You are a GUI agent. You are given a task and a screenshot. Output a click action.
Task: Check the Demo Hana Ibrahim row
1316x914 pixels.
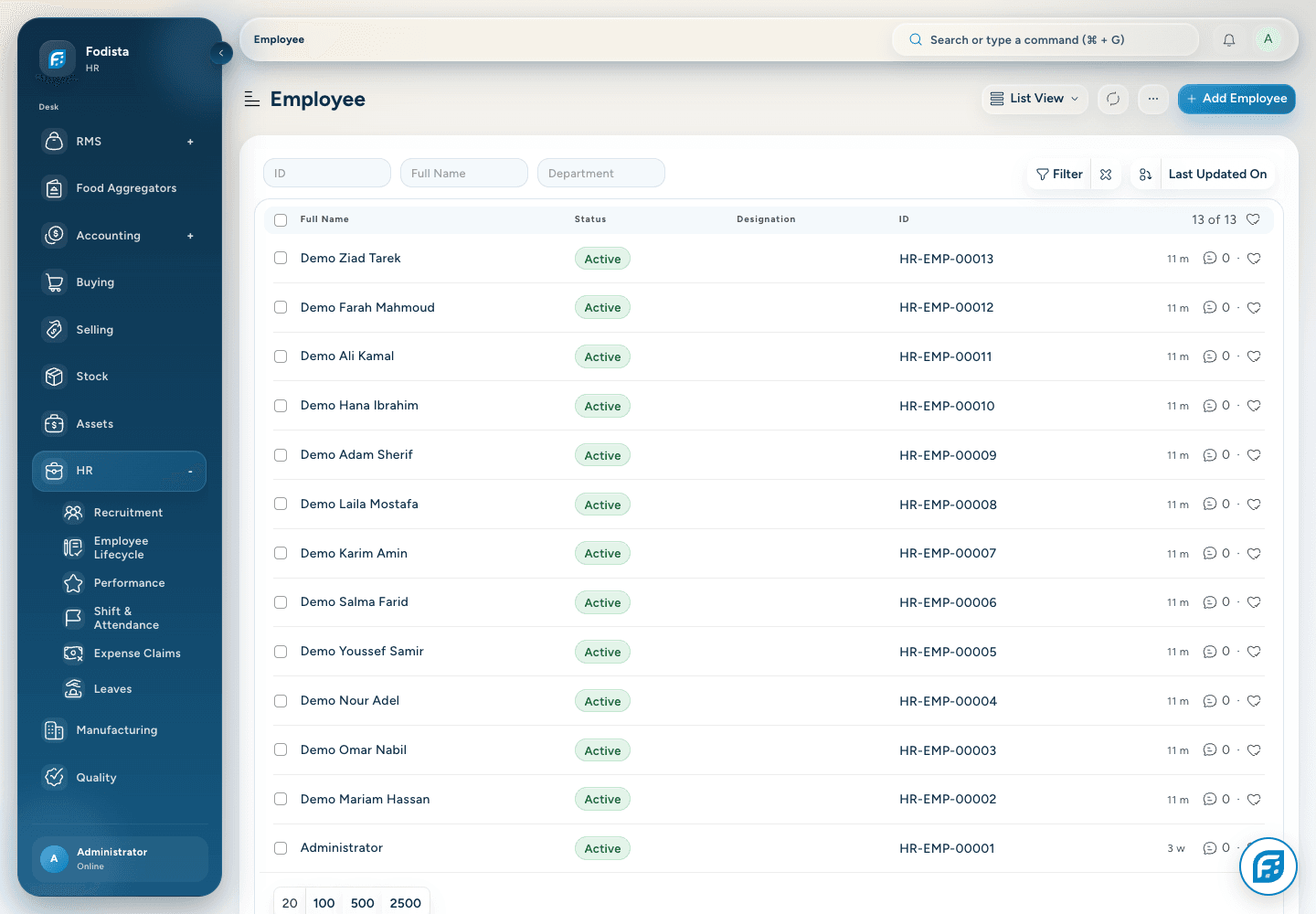(x=281, y=406)
